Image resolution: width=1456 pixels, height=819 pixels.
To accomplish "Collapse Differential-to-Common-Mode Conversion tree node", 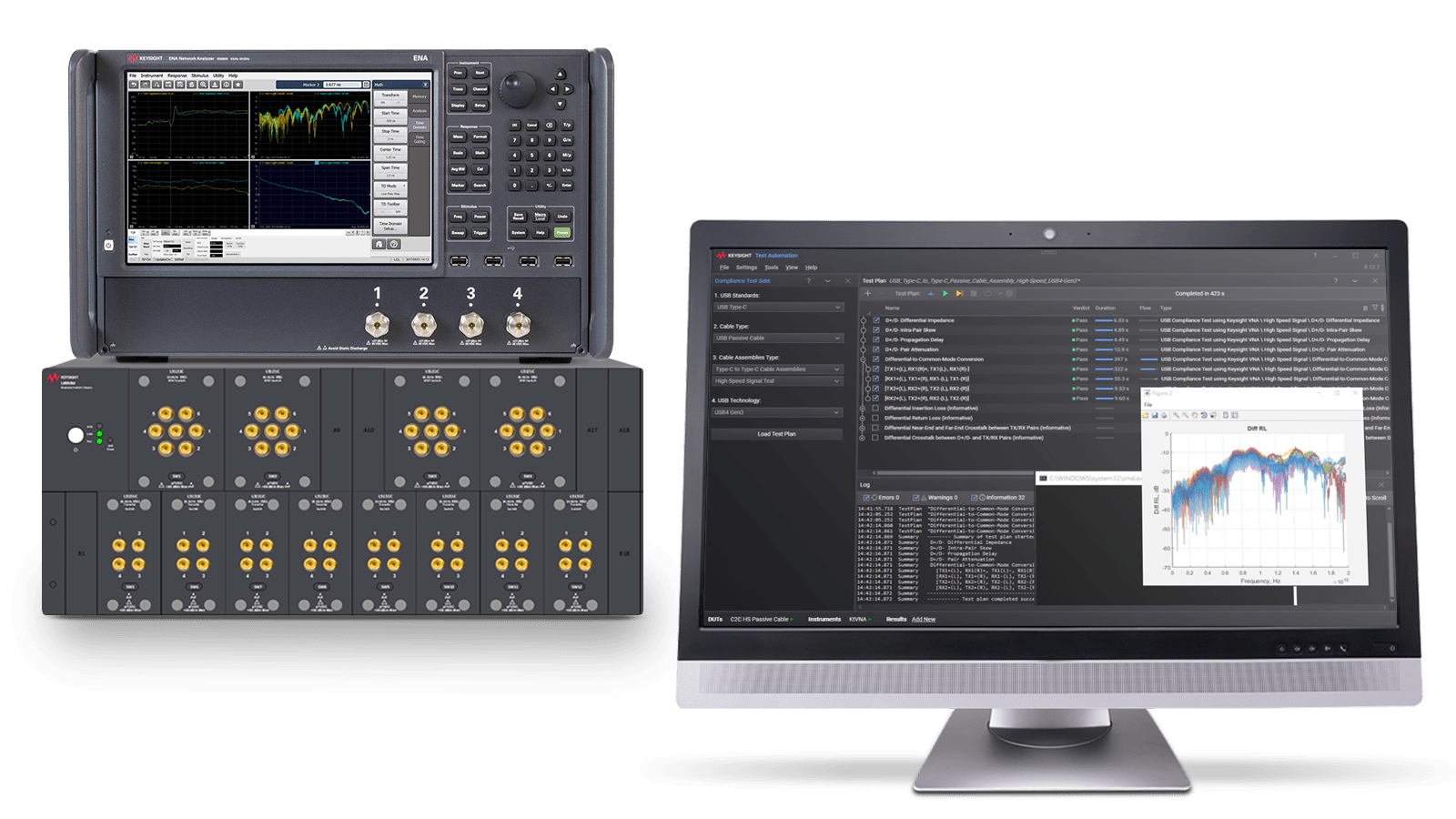I will (x=864, y=359).
